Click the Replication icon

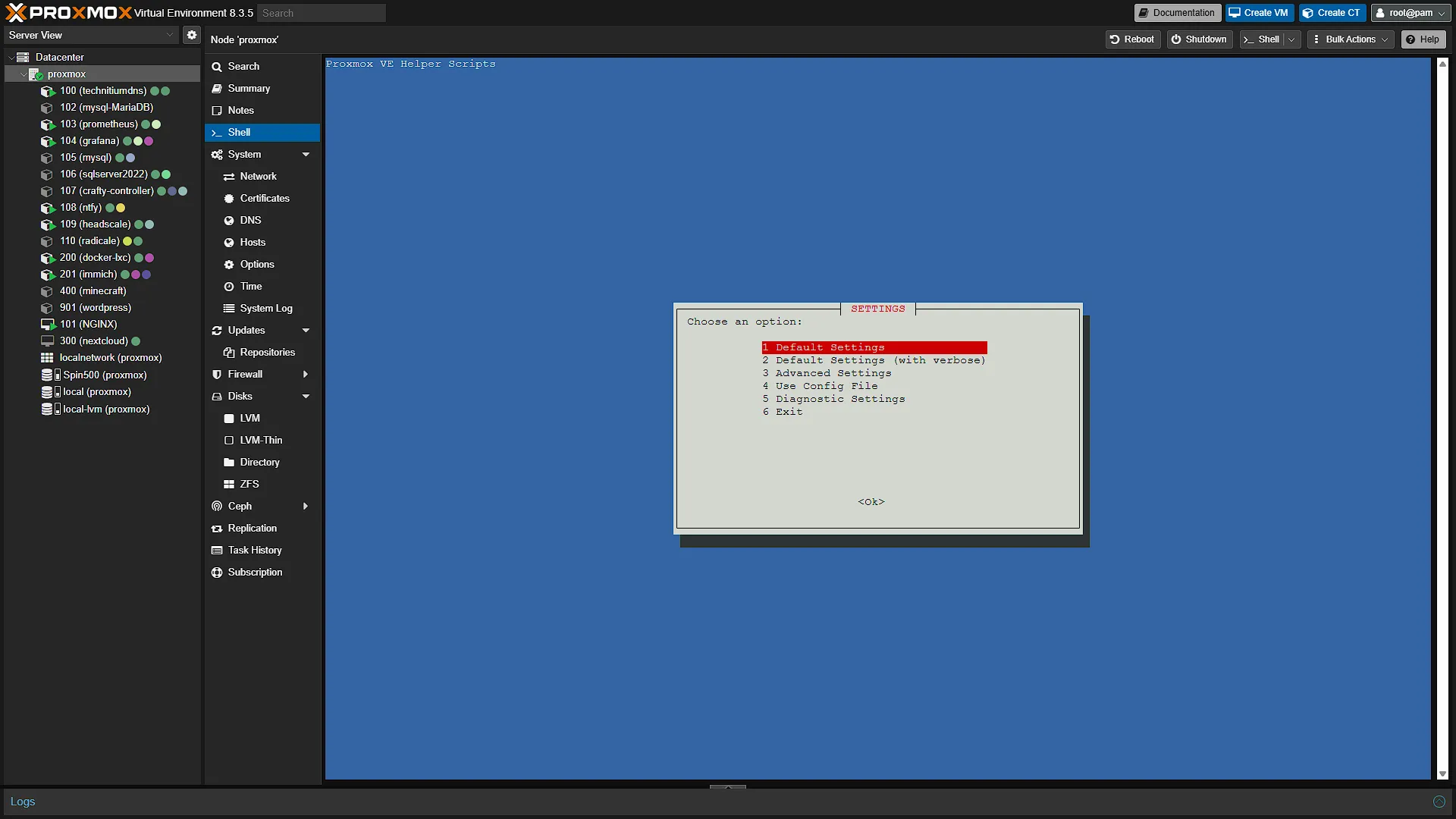pyautogui.click(x=217, y=529)
